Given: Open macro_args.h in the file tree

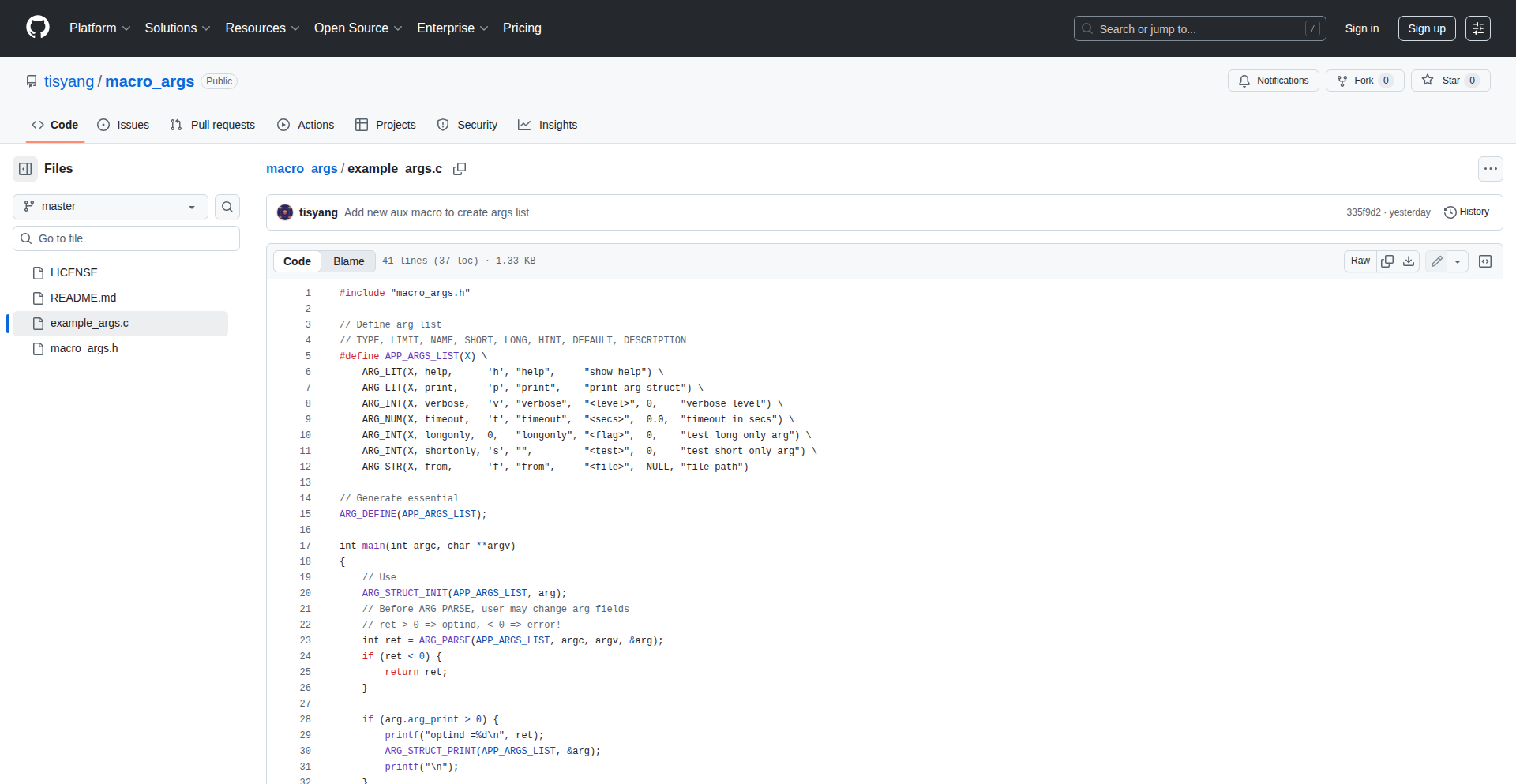Looking at the screenshot, I should (84, 349).
